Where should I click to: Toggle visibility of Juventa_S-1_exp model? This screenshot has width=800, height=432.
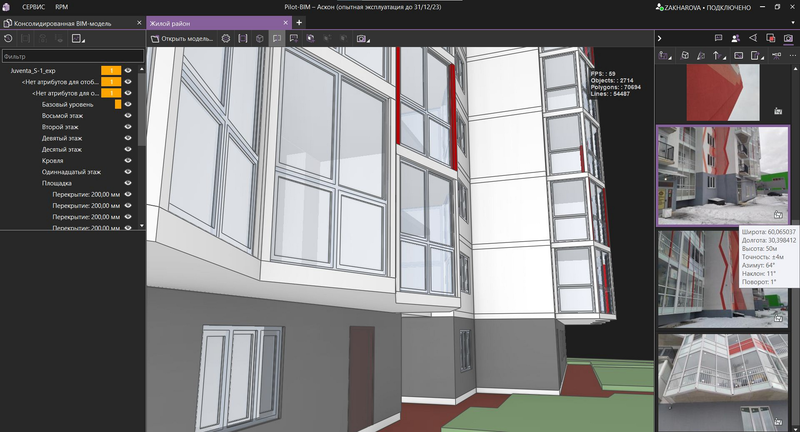pos(128,71)
